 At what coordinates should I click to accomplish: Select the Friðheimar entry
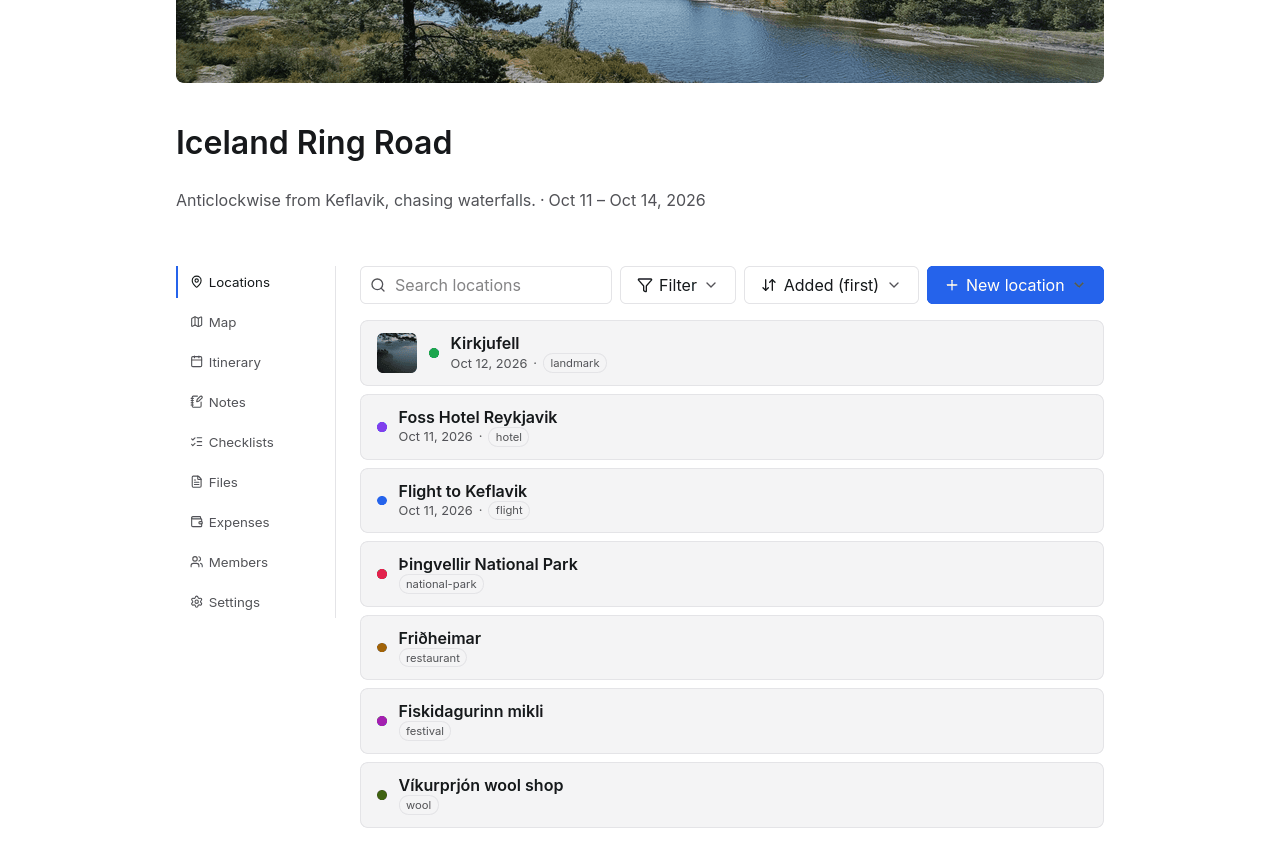coord(732,648)
